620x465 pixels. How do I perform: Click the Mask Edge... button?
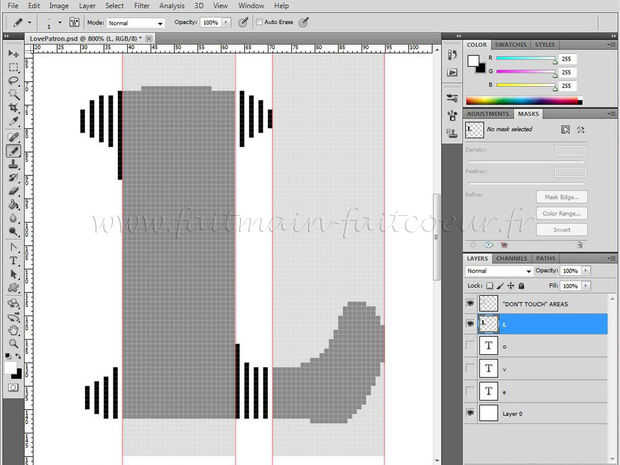tap(561, 196)
